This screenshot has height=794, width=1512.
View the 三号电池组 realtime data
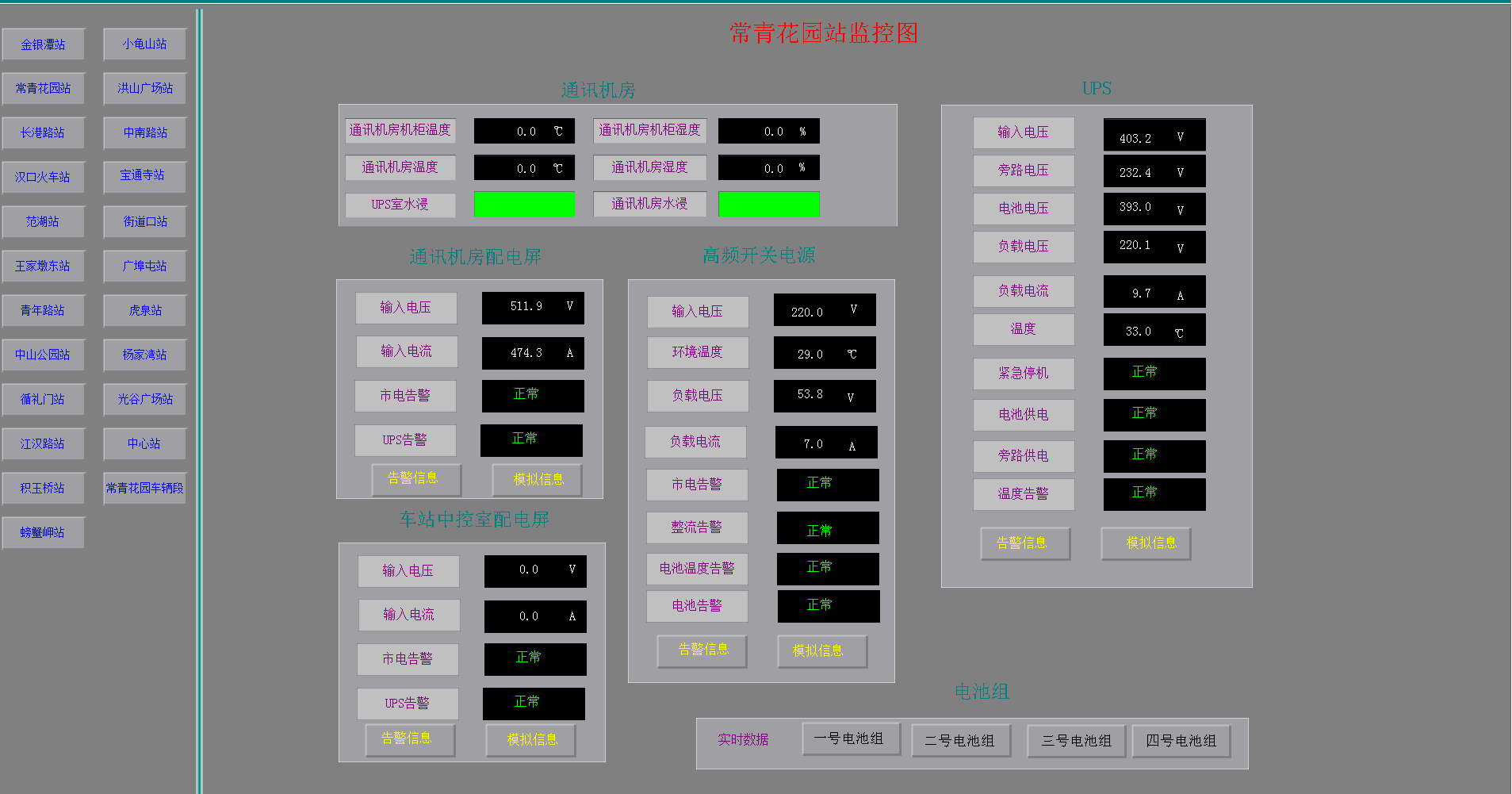tap(1076, 741)
